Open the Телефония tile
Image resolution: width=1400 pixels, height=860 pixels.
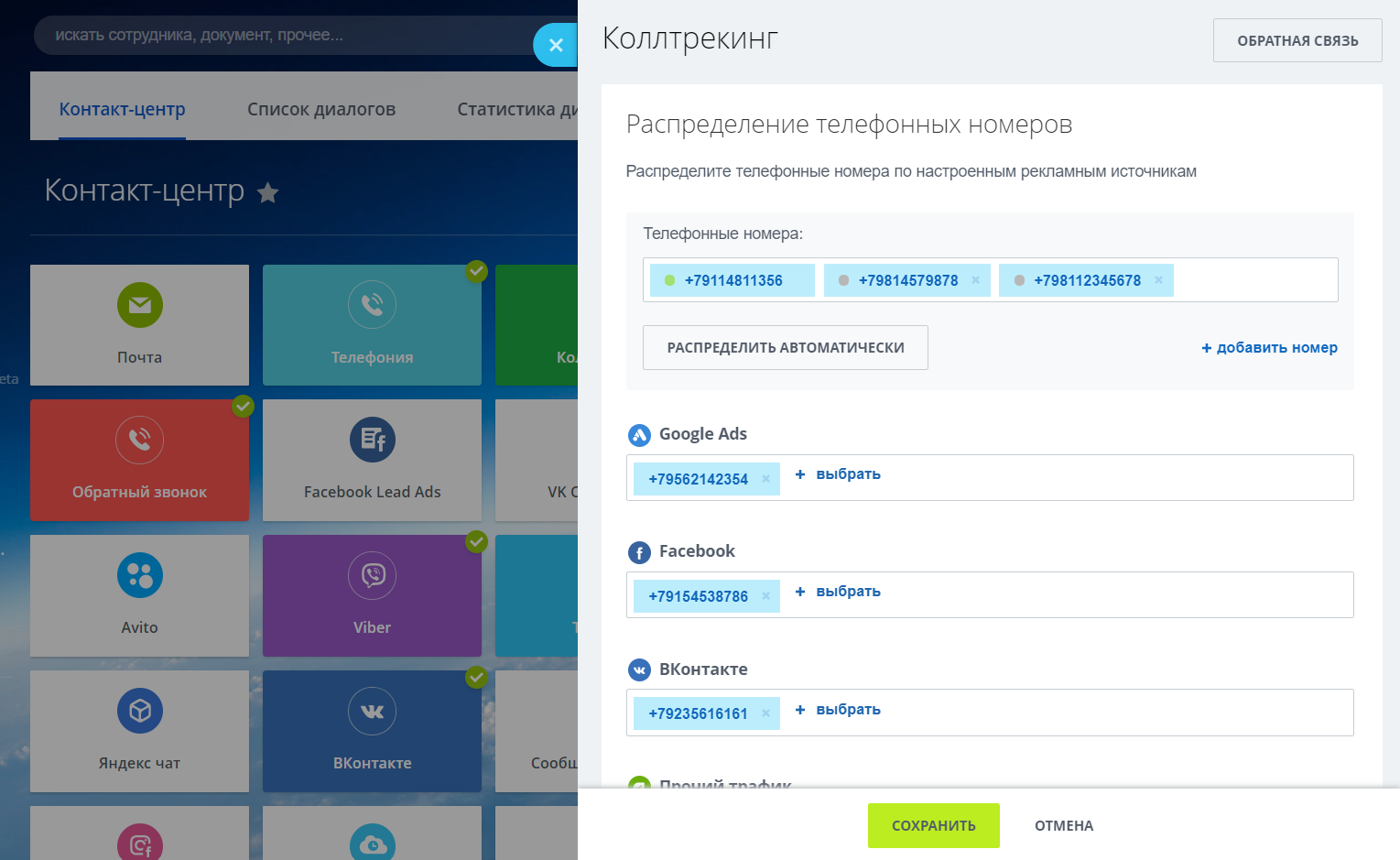tap(372, 325)
